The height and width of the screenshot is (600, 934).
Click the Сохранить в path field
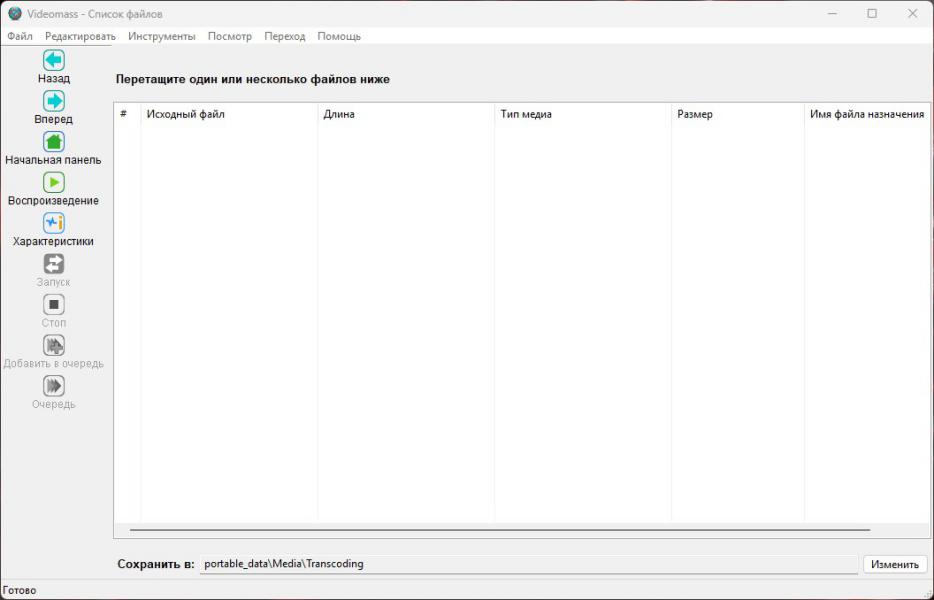coord(528,564)
